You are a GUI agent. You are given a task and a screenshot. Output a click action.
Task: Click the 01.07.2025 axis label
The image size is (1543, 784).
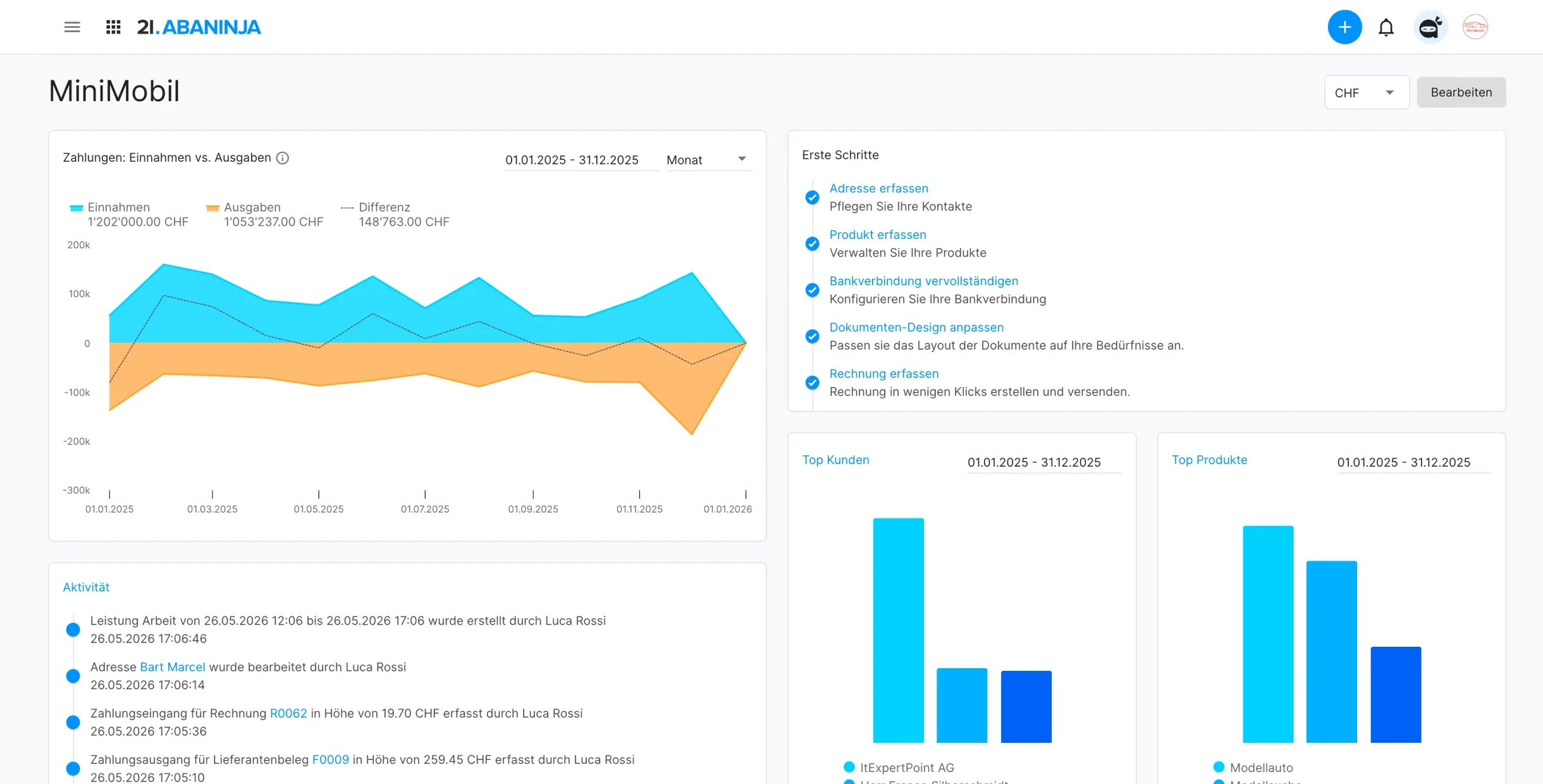(x=425, y=509)
